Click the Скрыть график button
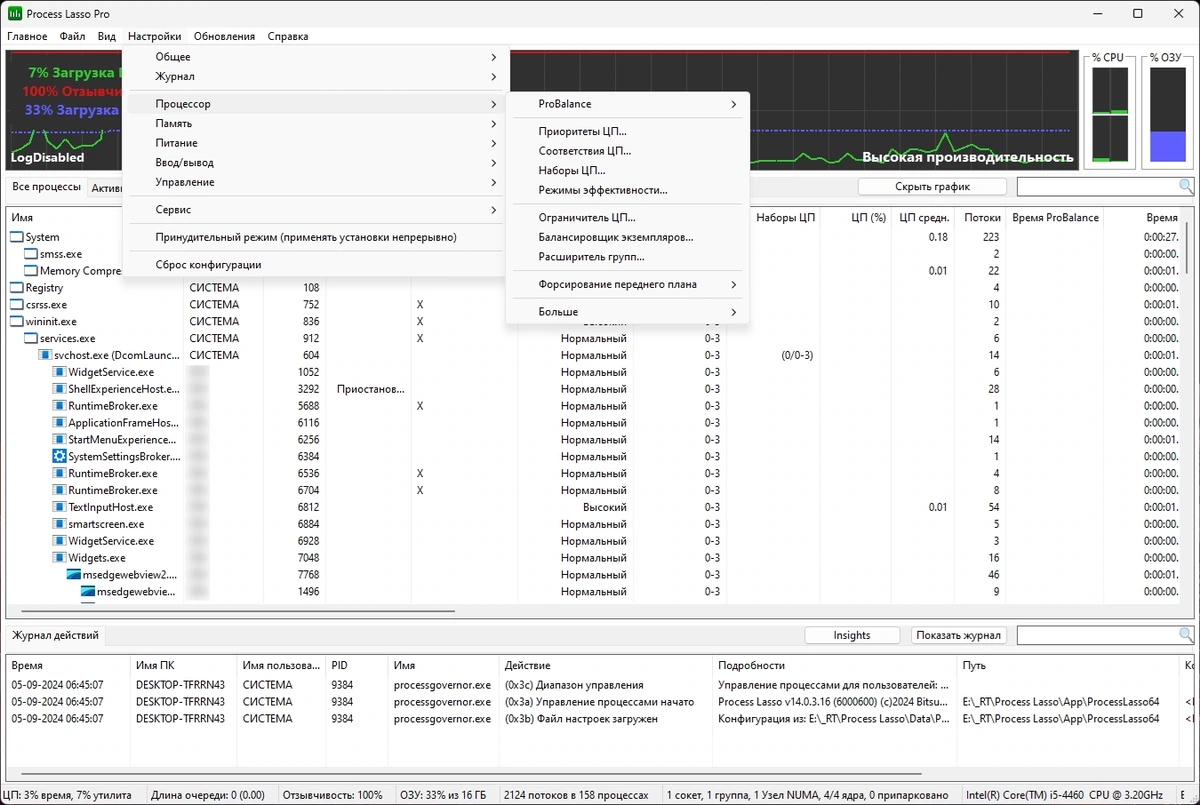The height and width of the screenshot is (805, 1200). click(x=932, y=187)
